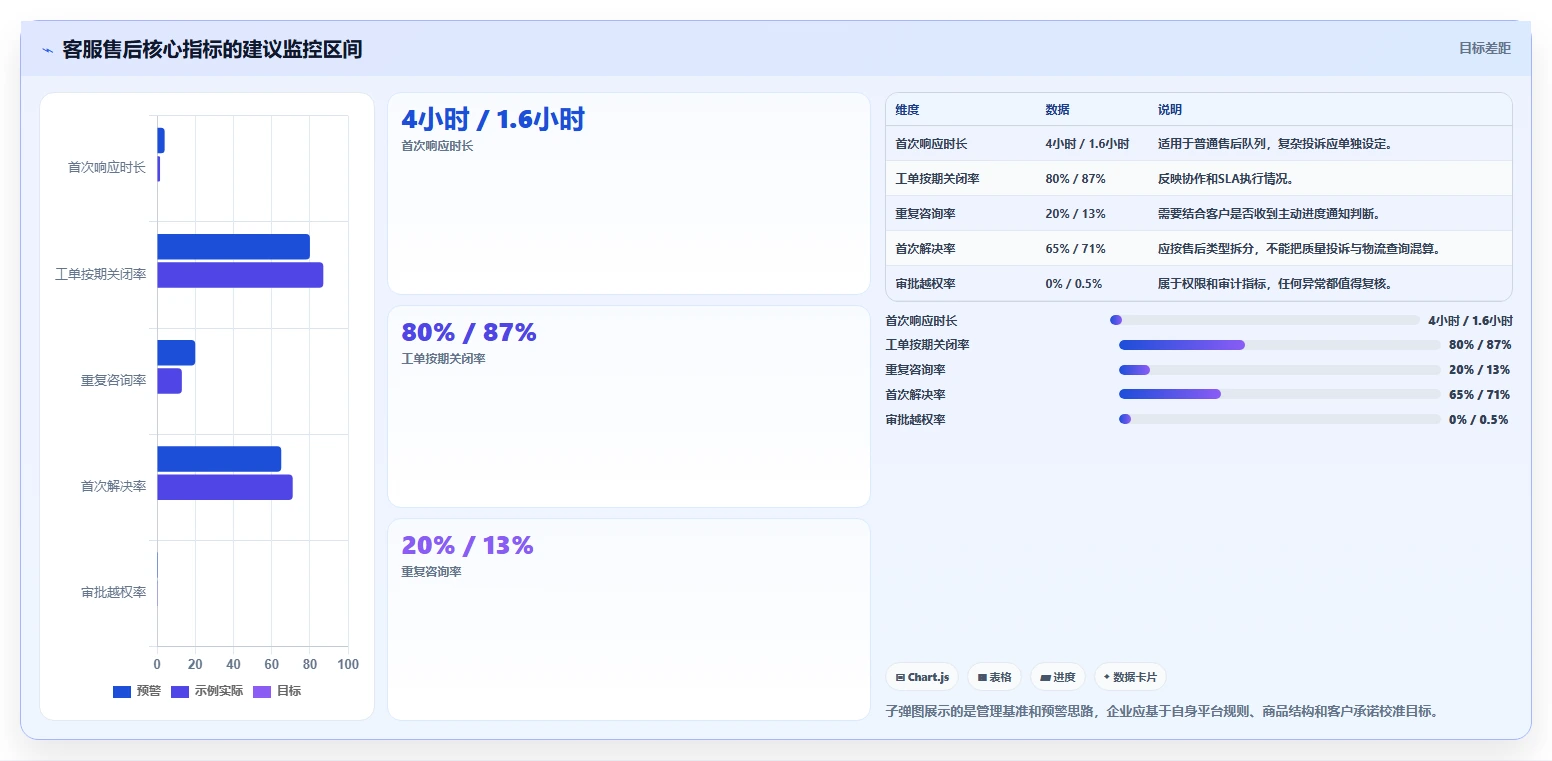This screenshot has width=1552, height=761.
Task: Click the chart's 首次解决率 预警 bar
Action: point(219,459)
